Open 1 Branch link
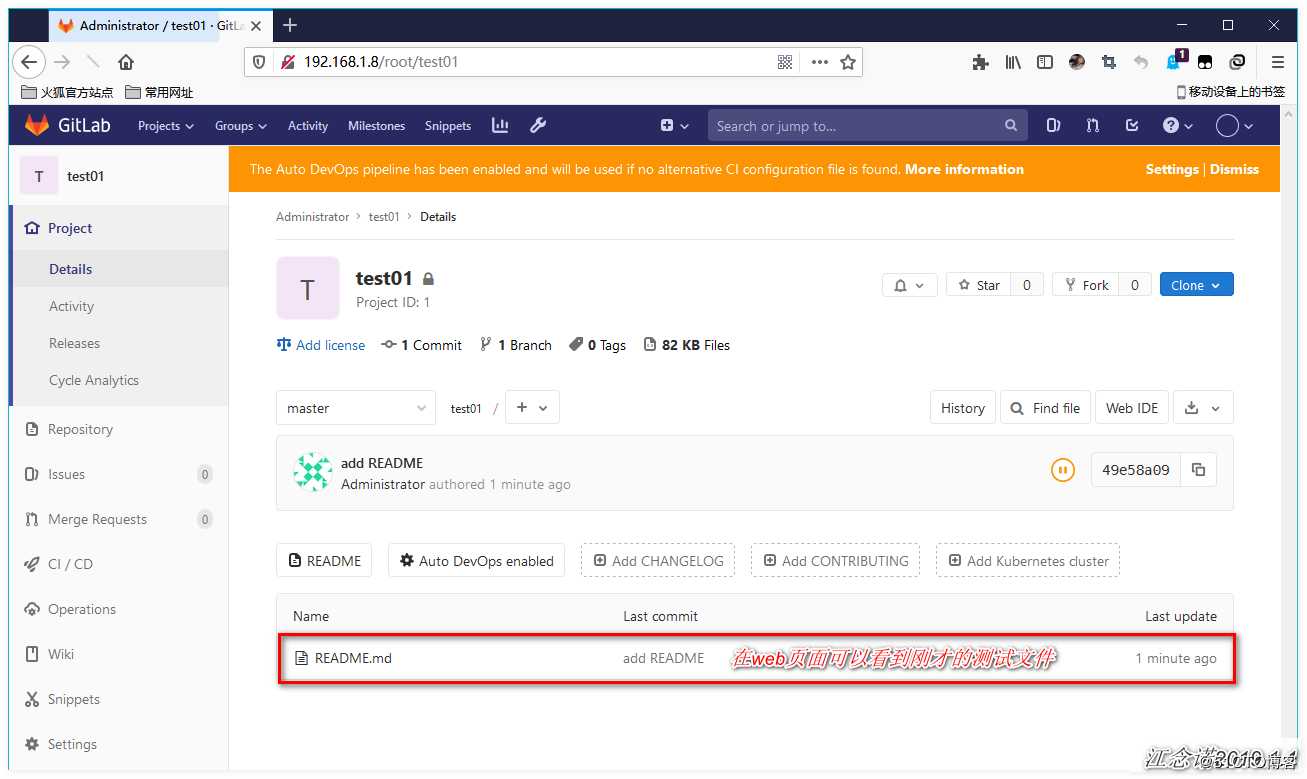 [x=516, y=345]
